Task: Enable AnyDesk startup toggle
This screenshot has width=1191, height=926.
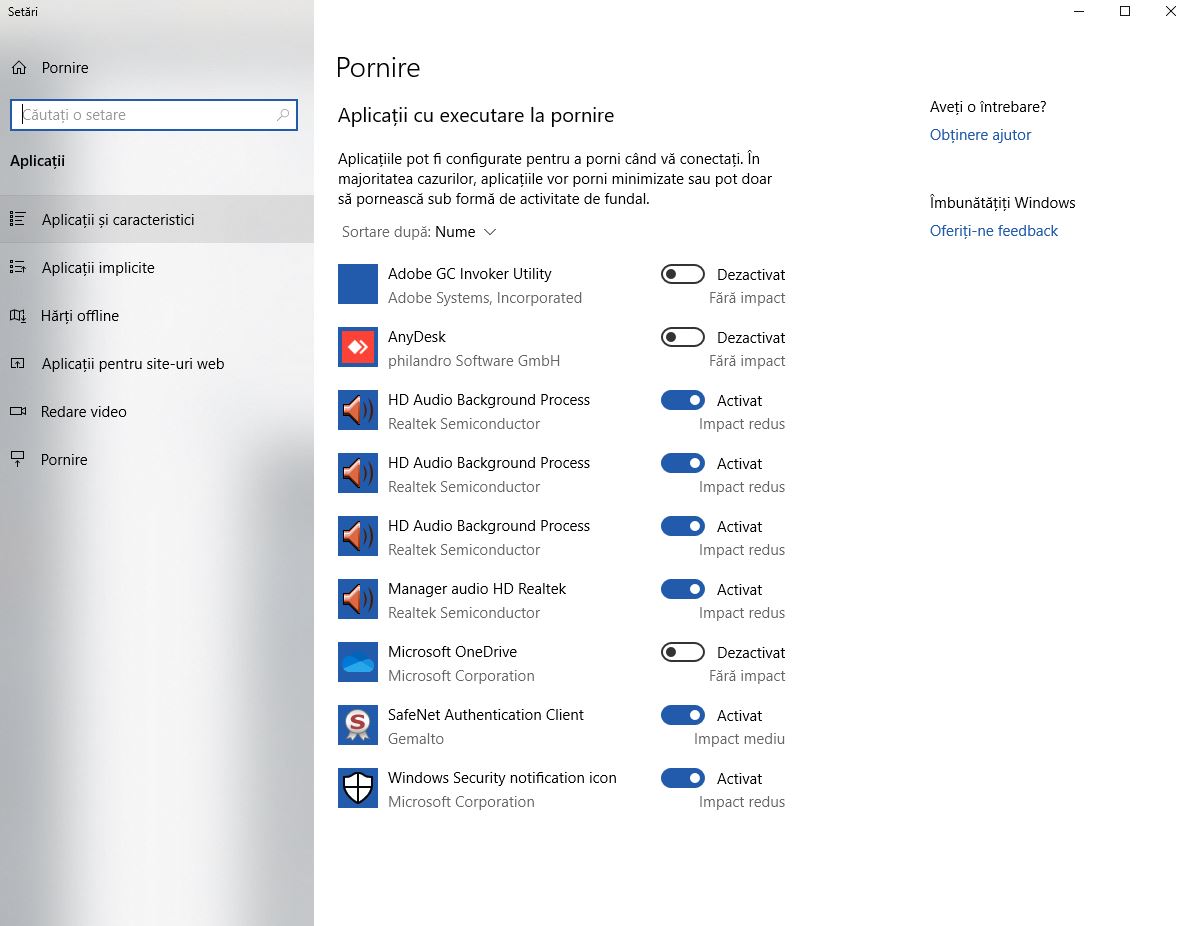Action: pyautogui.click(x=682, y=337)
